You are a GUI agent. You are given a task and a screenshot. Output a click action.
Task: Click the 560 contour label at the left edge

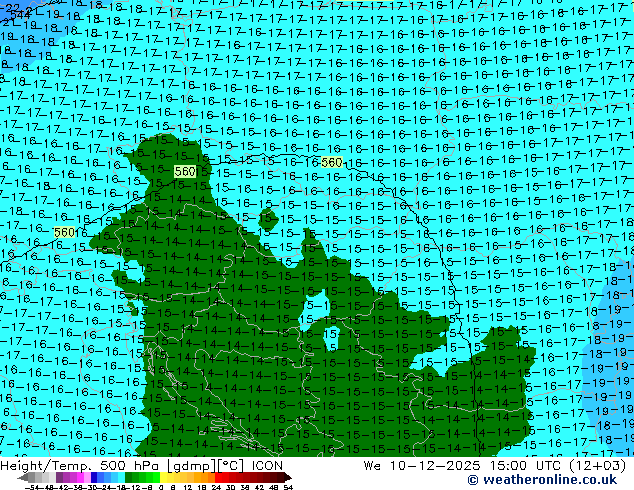[x=64, y=232]
